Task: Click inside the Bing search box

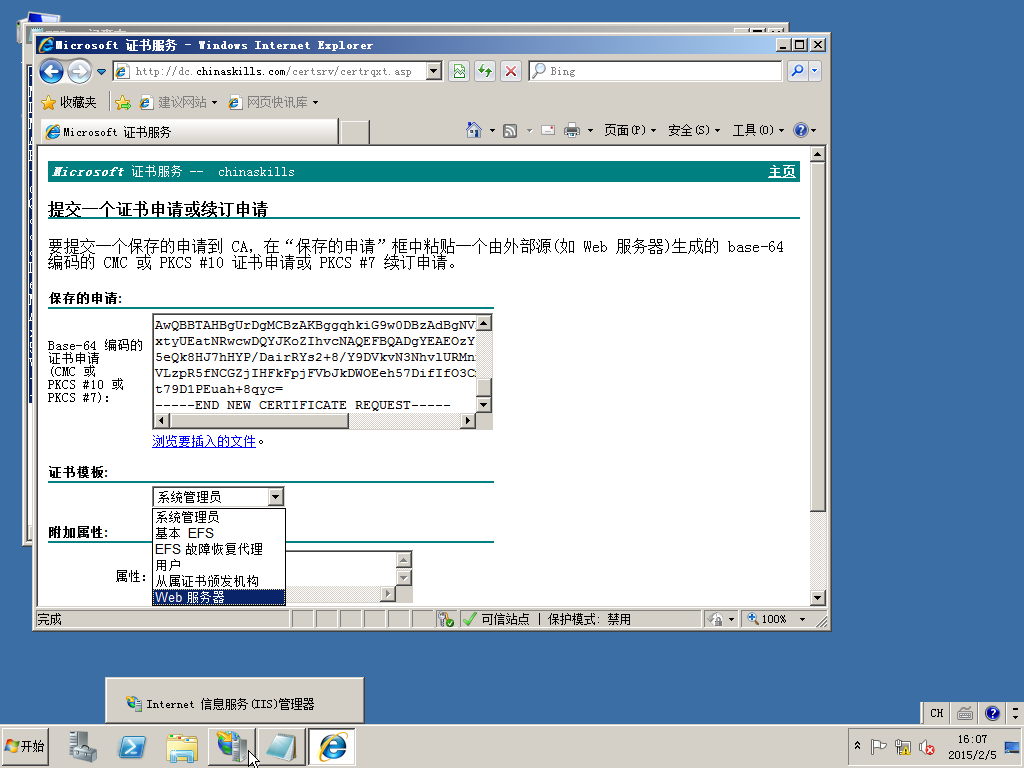Action: [655, 71]
